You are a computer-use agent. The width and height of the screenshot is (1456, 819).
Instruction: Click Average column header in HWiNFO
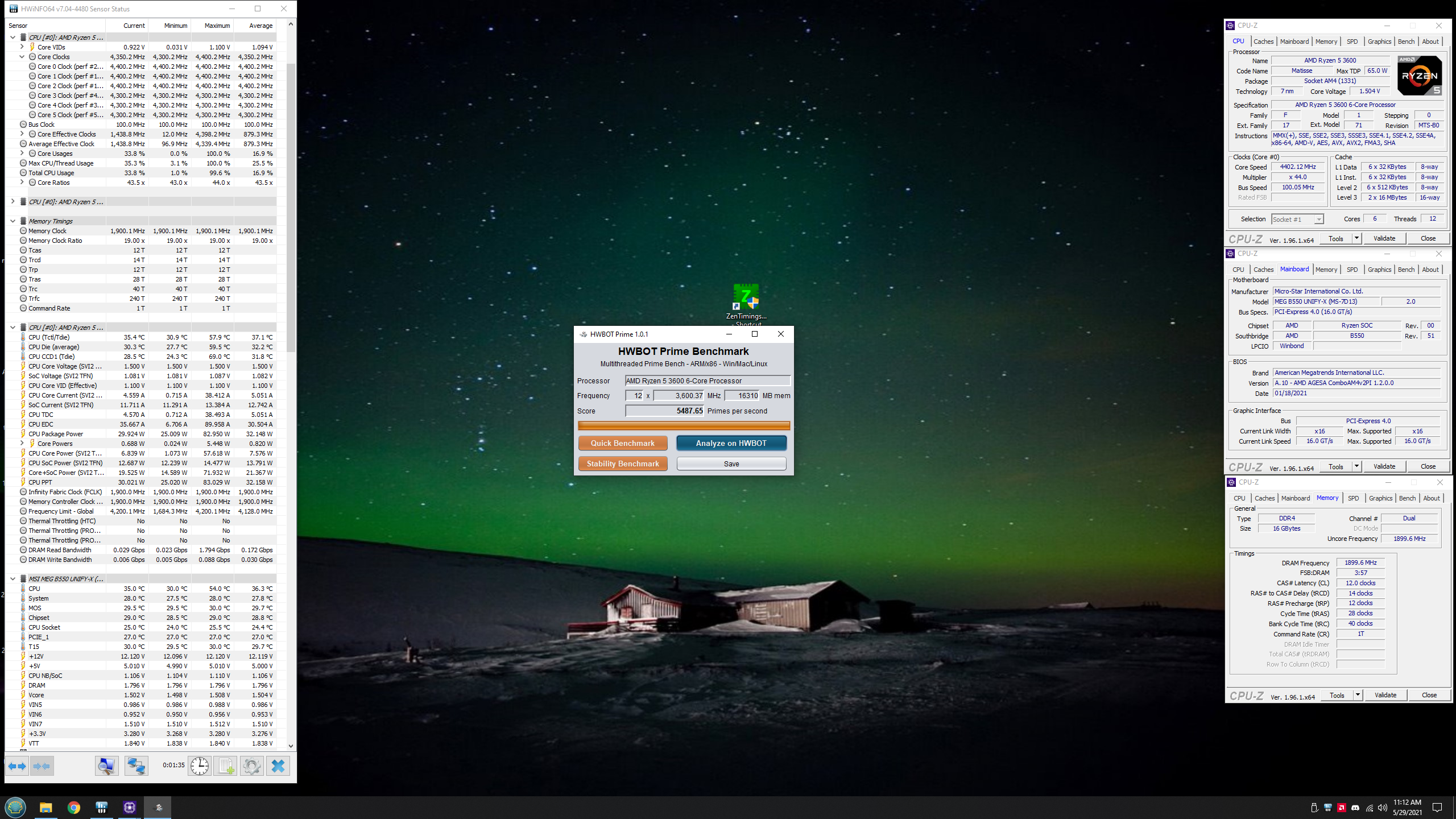click(x=255, y=26)
